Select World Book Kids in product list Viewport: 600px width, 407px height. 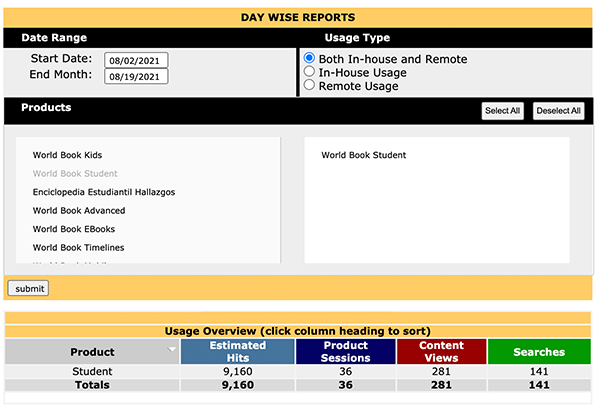click(67, 155)
